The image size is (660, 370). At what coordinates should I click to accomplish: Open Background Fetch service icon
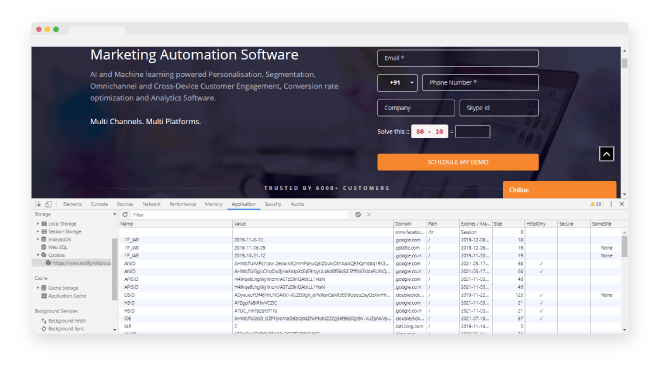44,321
